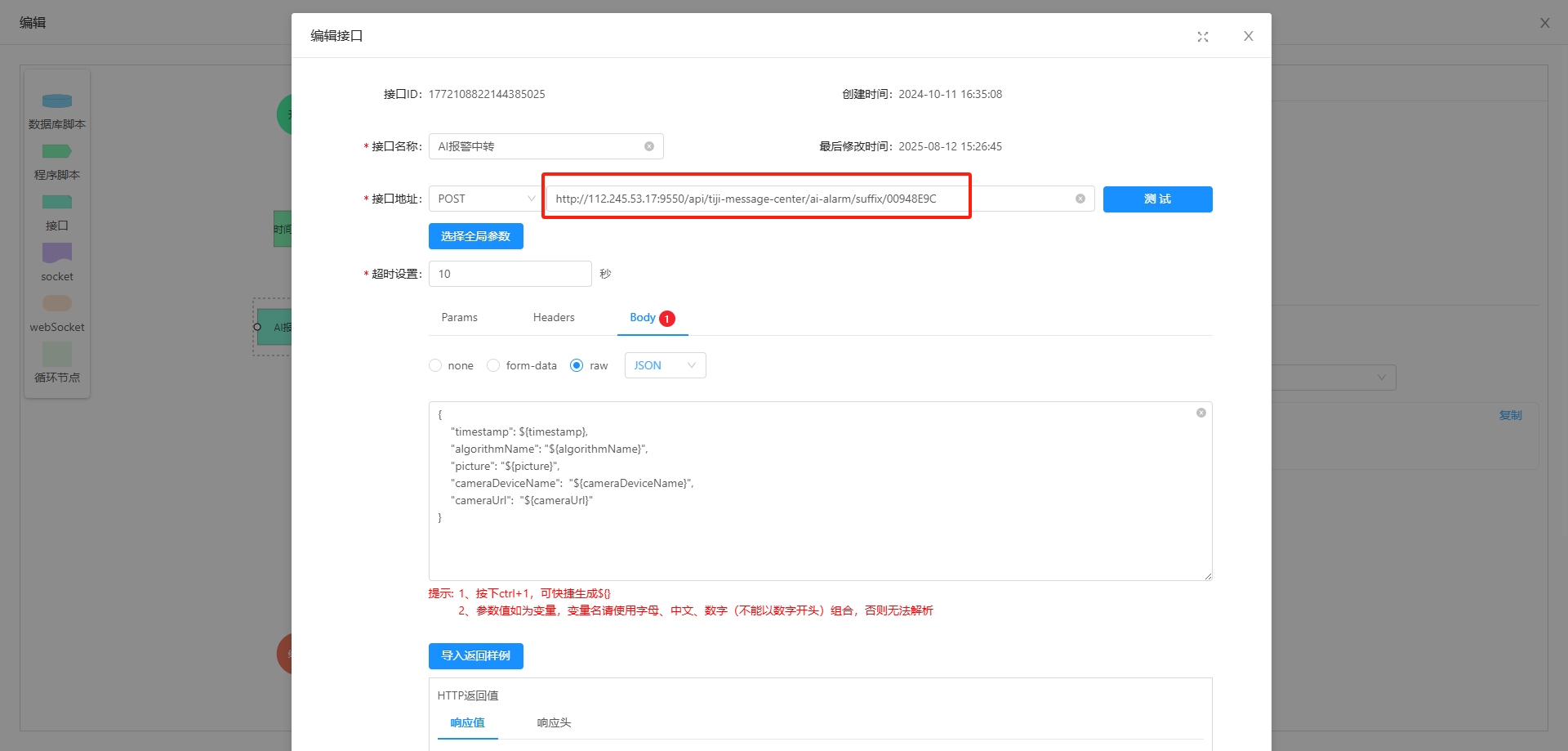Click the 编辑接口 dialog title
1568x751 pixels.
[x=336, y=36]
